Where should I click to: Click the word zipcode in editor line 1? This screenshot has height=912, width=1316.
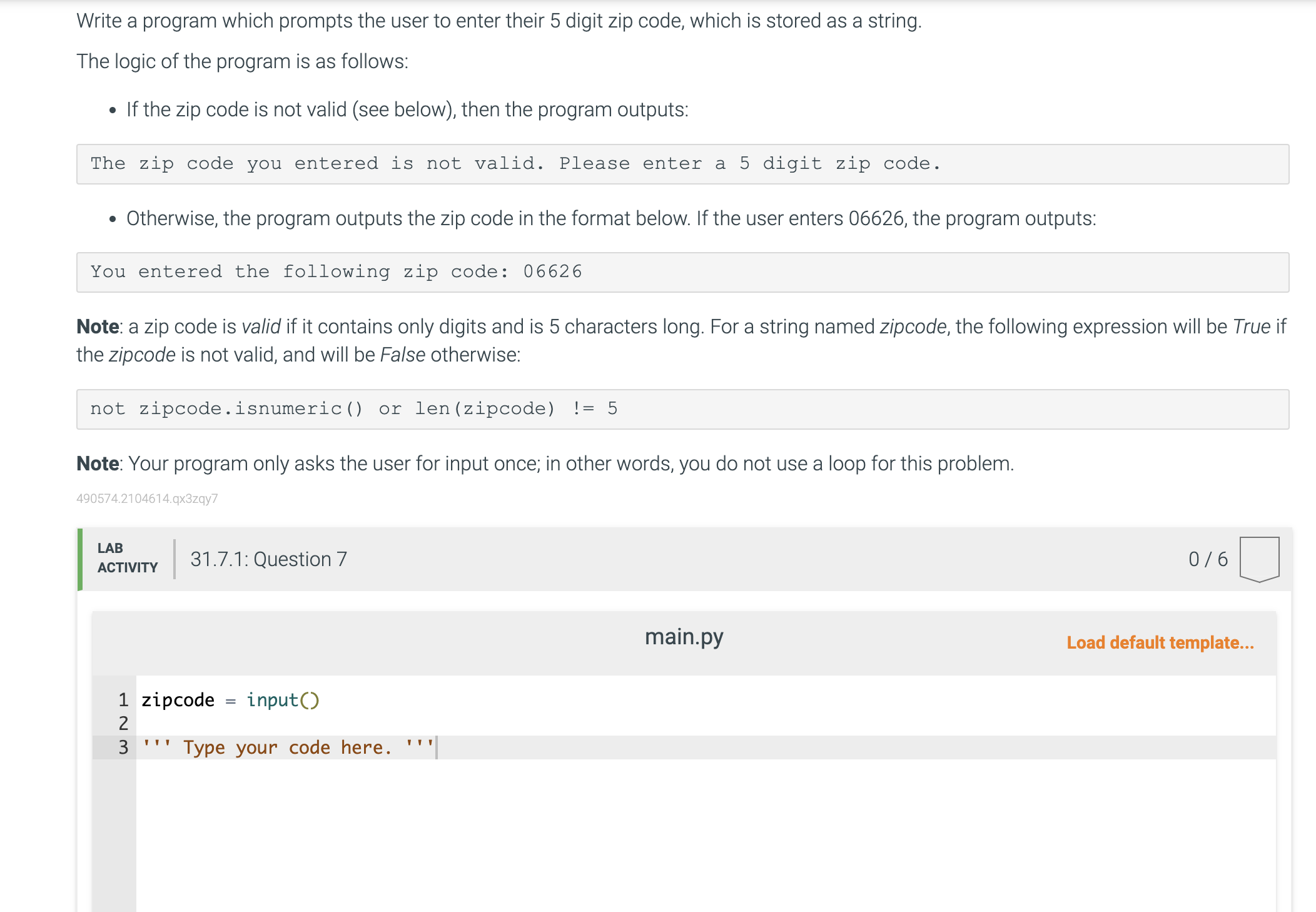pos(178,700)
